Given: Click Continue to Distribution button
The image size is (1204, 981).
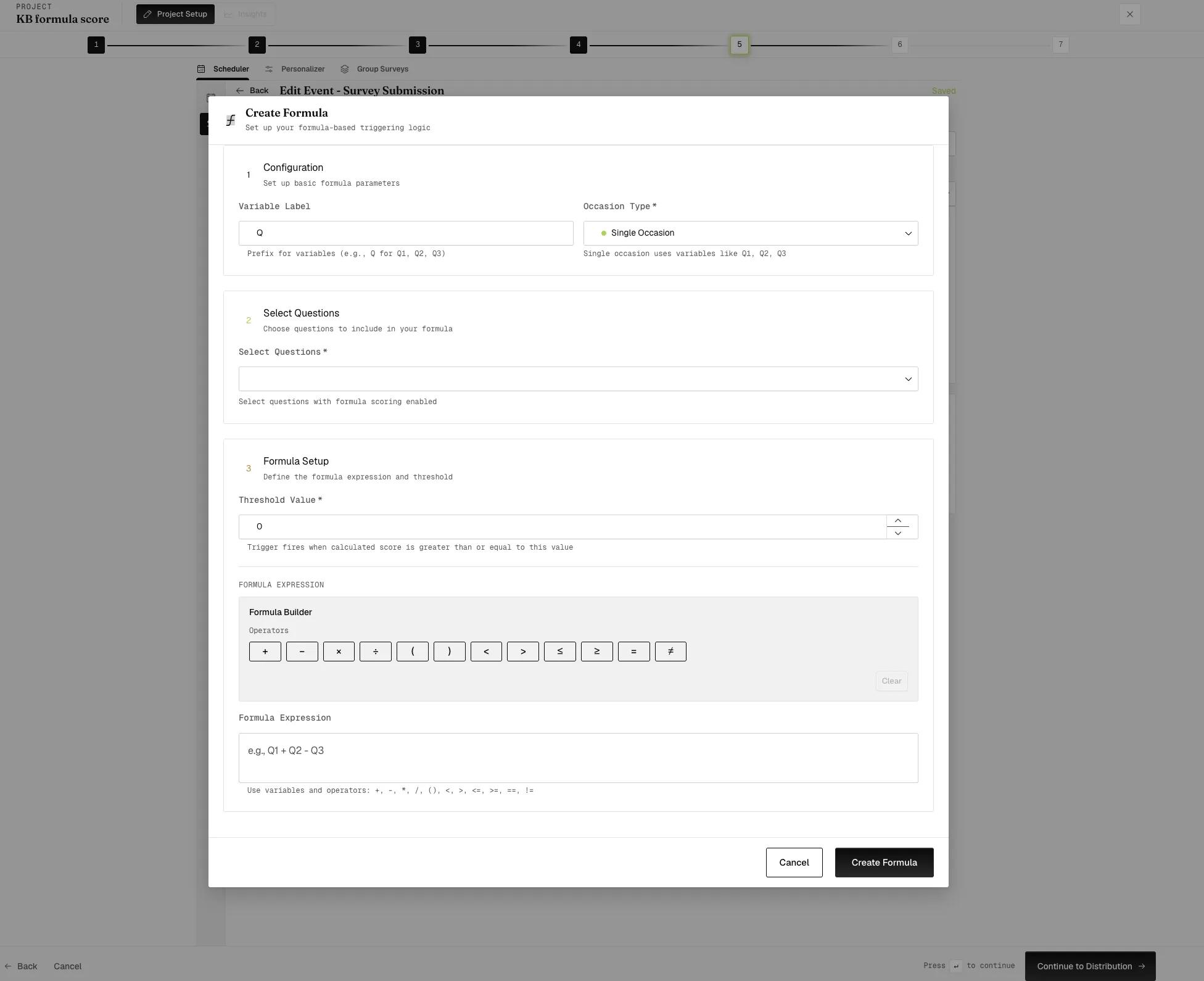Looking at the screenshot, I should [1091, 966].
